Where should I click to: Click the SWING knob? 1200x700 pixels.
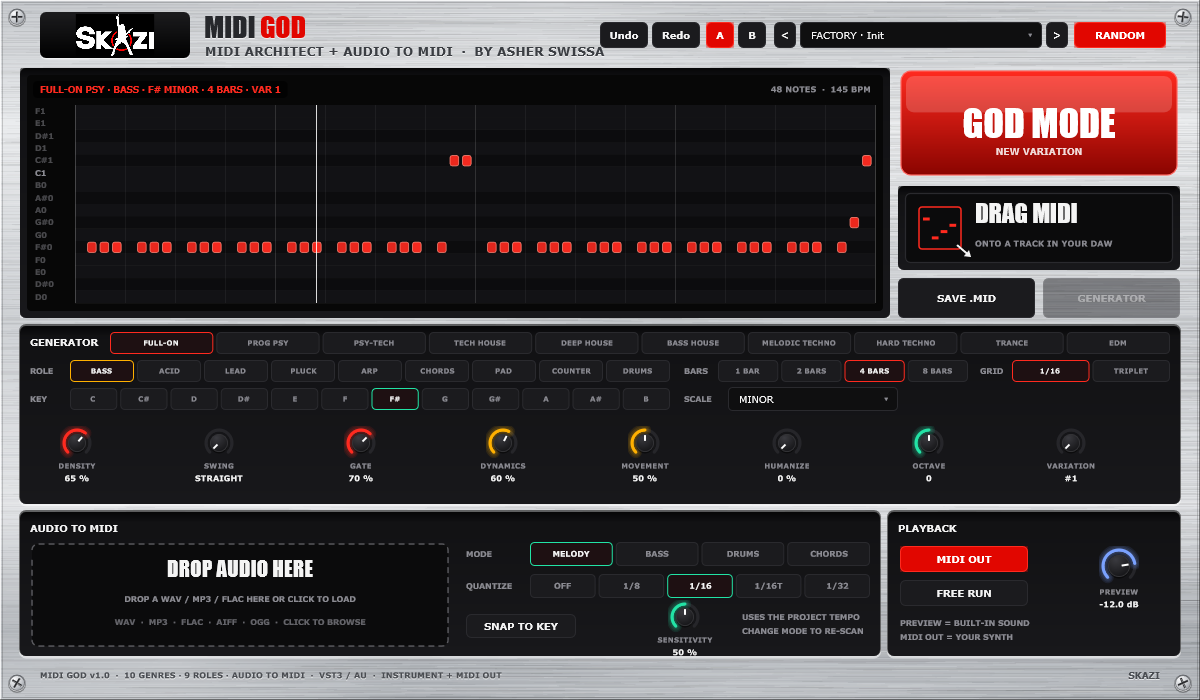click(x=219, y=442)
